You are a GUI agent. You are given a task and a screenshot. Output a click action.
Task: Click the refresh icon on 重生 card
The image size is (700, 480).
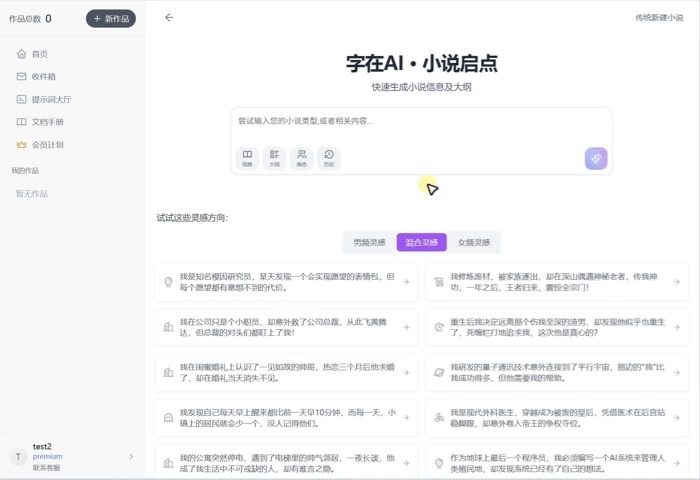click(439, 327)
